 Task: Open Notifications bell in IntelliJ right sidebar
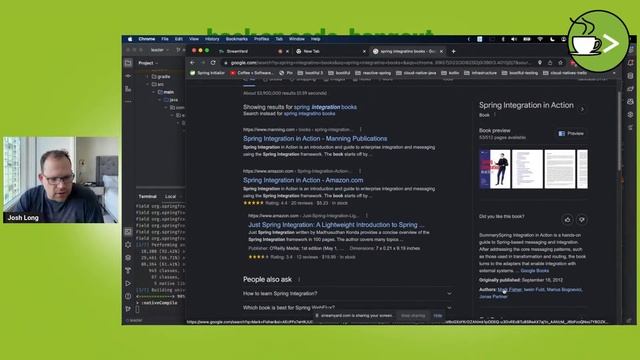[x=631, y=63]
